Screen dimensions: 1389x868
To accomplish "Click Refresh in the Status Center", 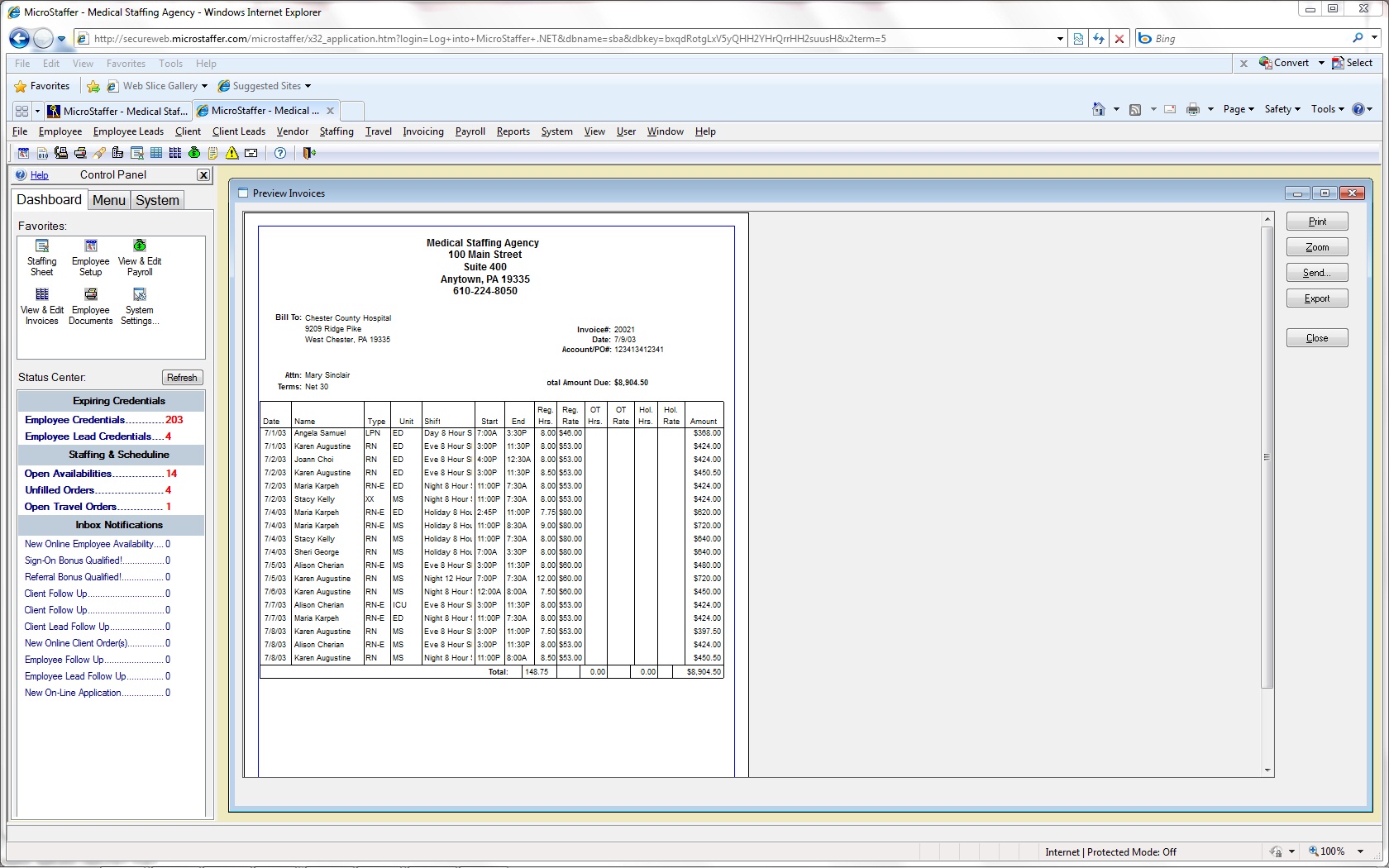I will pyautogui.click(x=182, y=378).
